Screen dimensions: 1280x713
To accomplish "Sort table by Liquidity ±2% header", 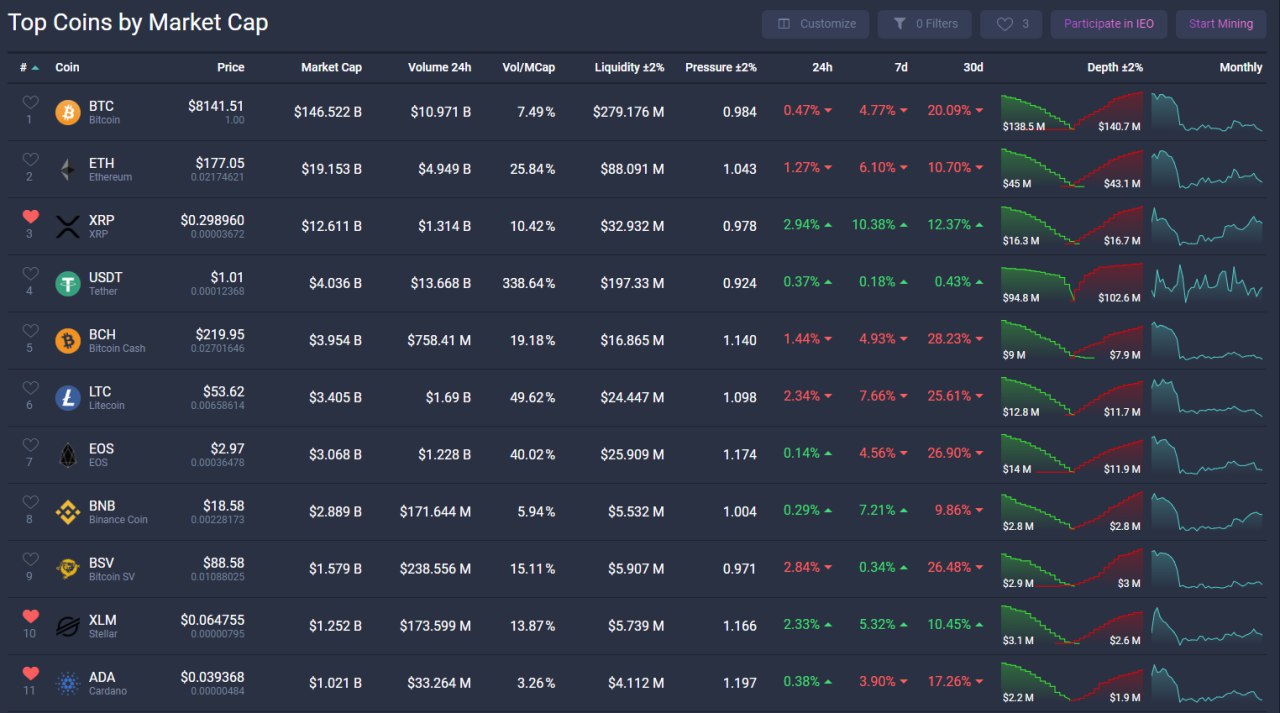I will tap(629, 67).
